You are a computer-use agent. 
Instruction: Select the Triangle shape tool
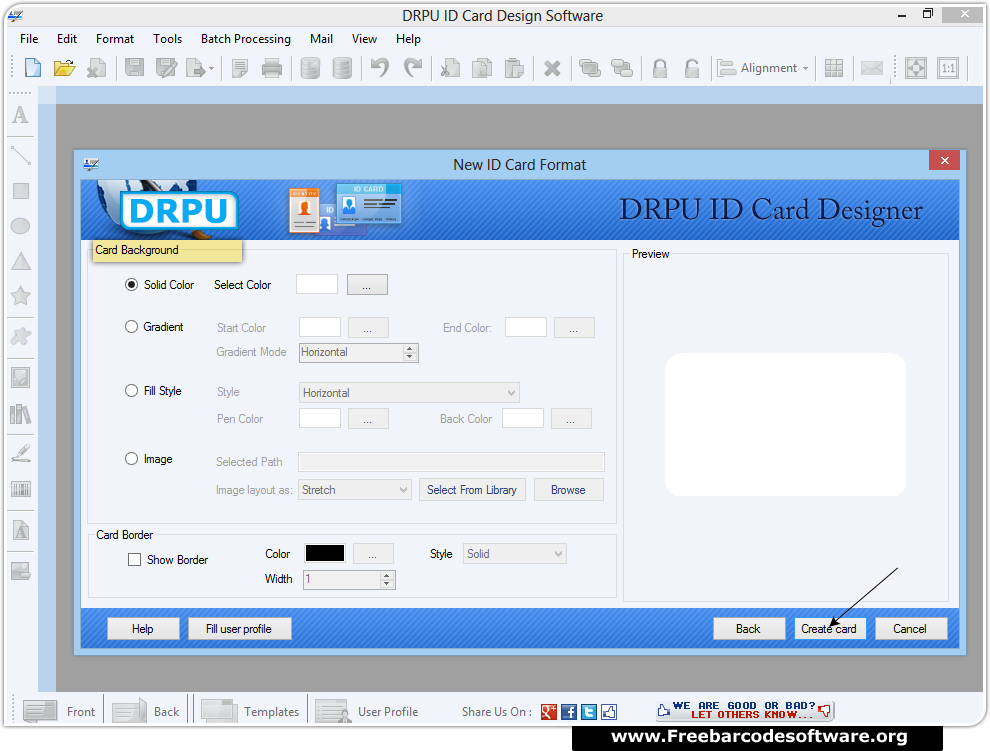[21, 261]
